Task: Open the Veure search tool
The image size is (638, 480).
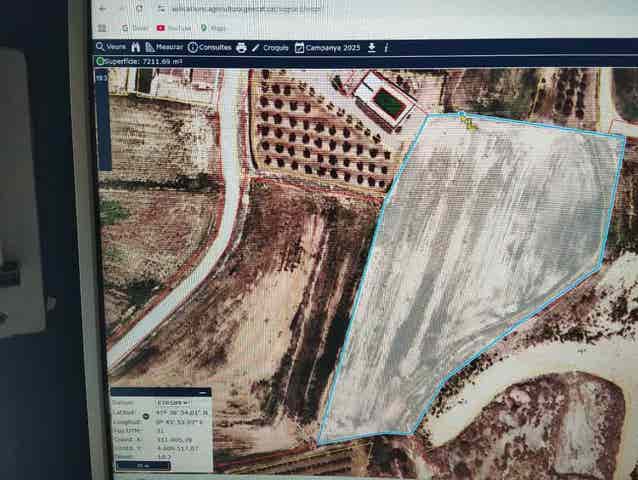Action: click(x=110, y=47)
